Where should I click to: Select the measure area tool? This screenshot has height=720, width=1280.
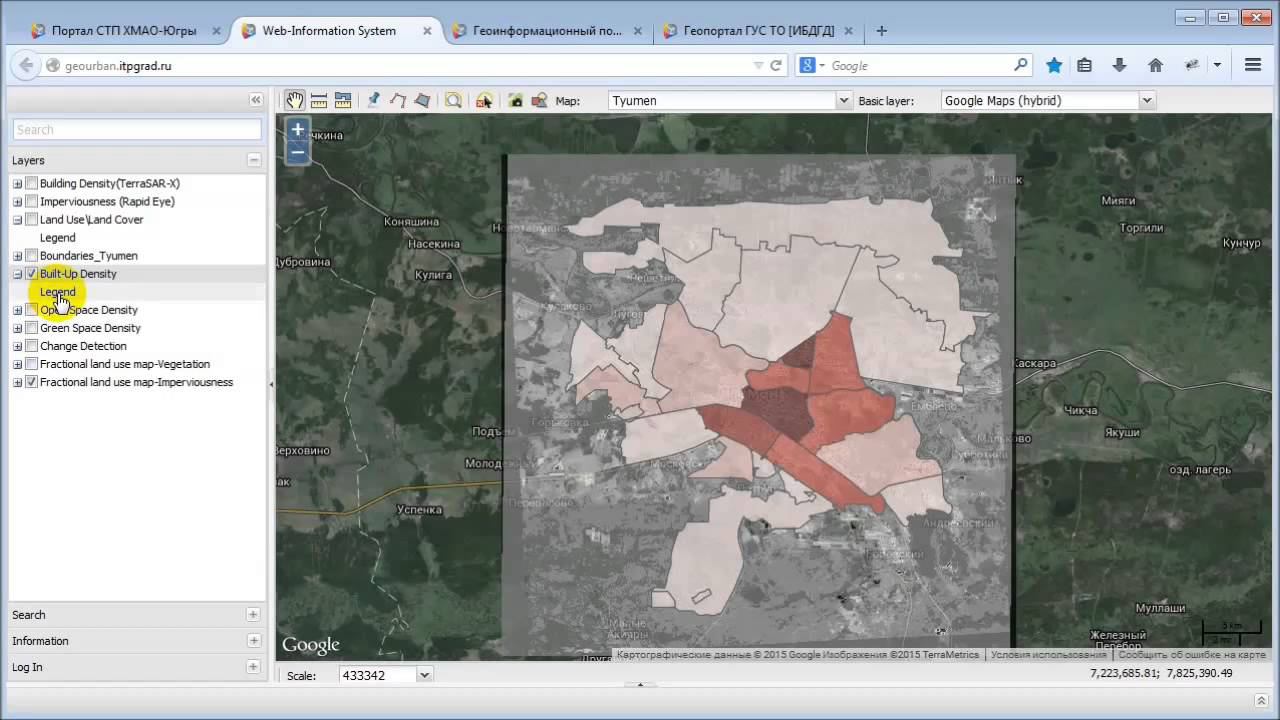click(343, 100)
